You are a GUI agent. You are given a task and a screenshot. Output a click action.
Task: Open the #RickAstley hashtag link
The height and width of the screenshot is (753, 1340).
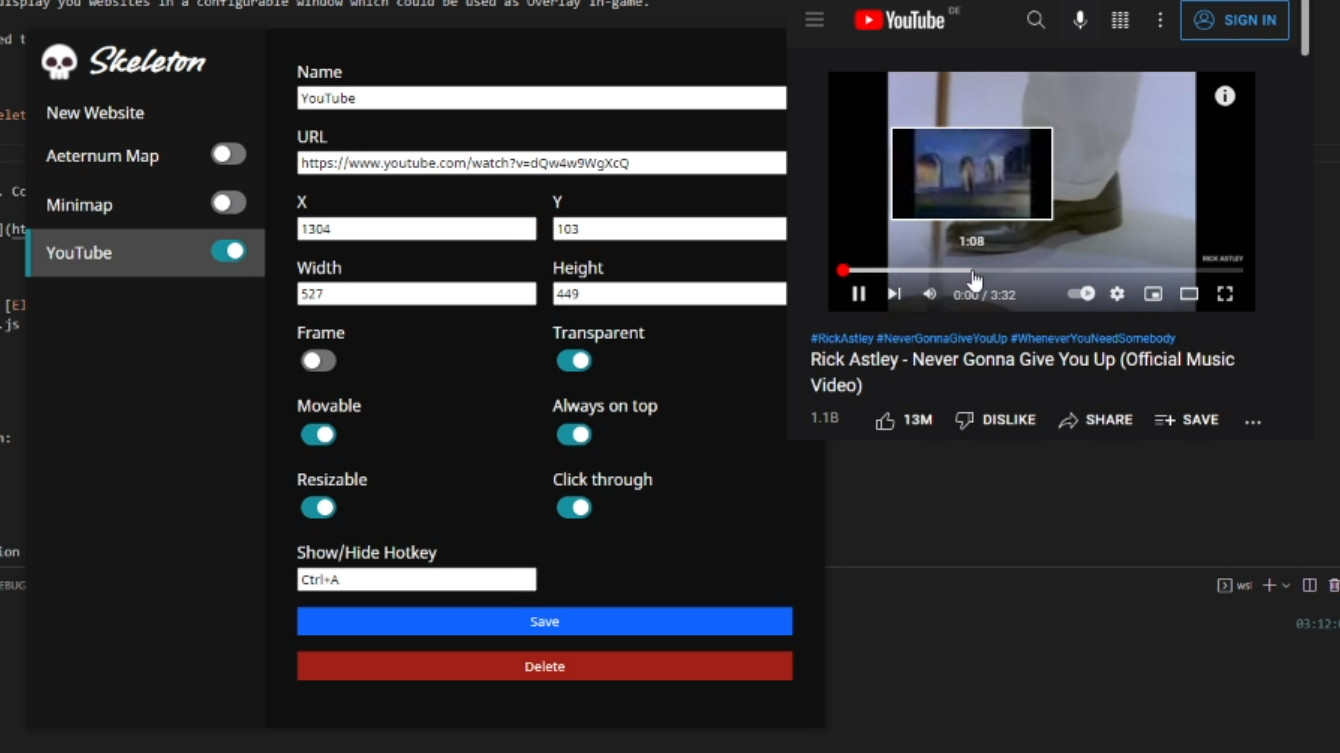coord(841,339)
